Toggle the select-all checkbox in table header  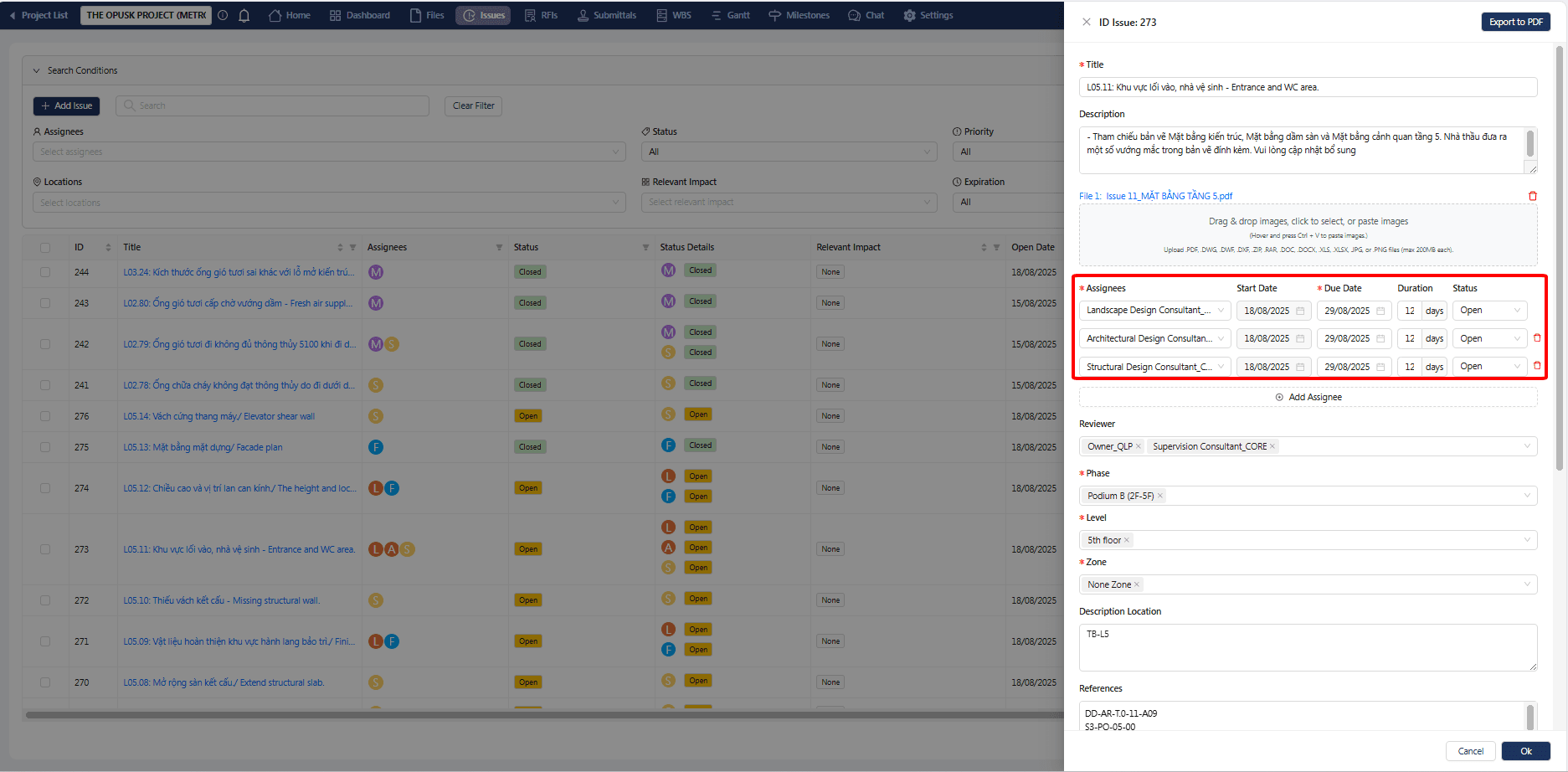click(x=45, y=248)
